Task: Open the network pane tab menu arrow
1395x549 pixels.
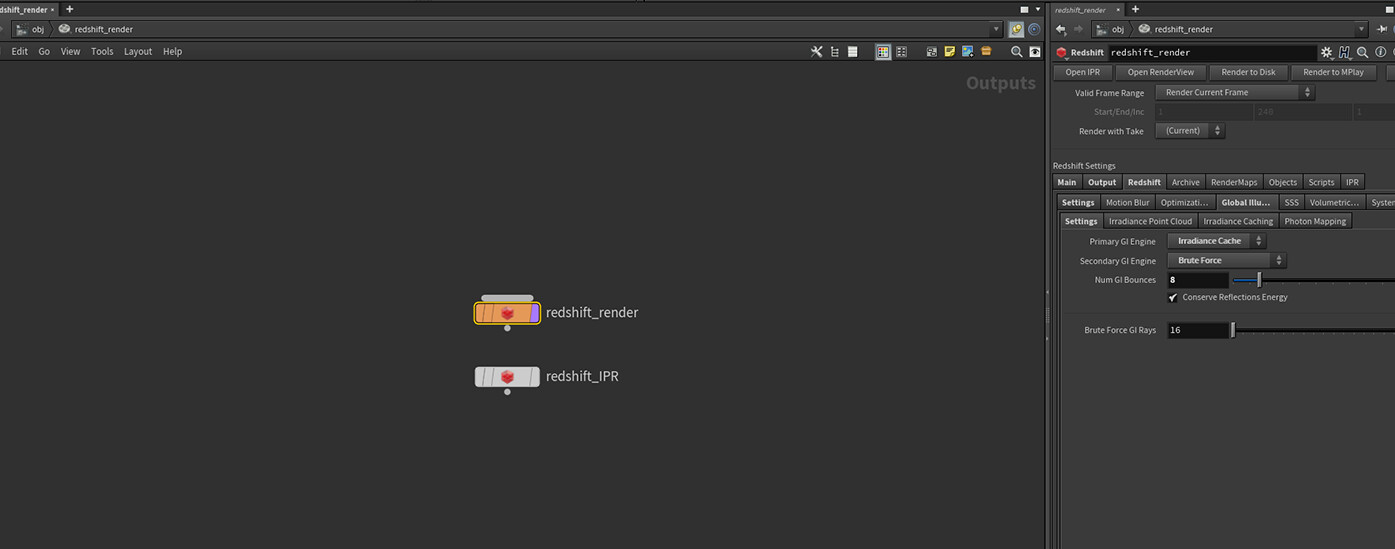Action: point(1037,9)
